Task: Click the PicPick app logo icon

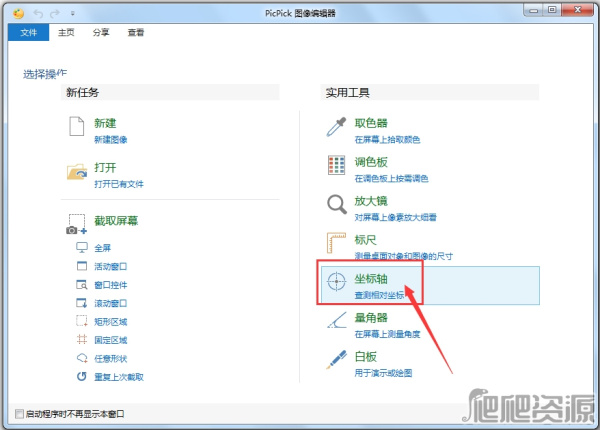Action: pos(18,13)
